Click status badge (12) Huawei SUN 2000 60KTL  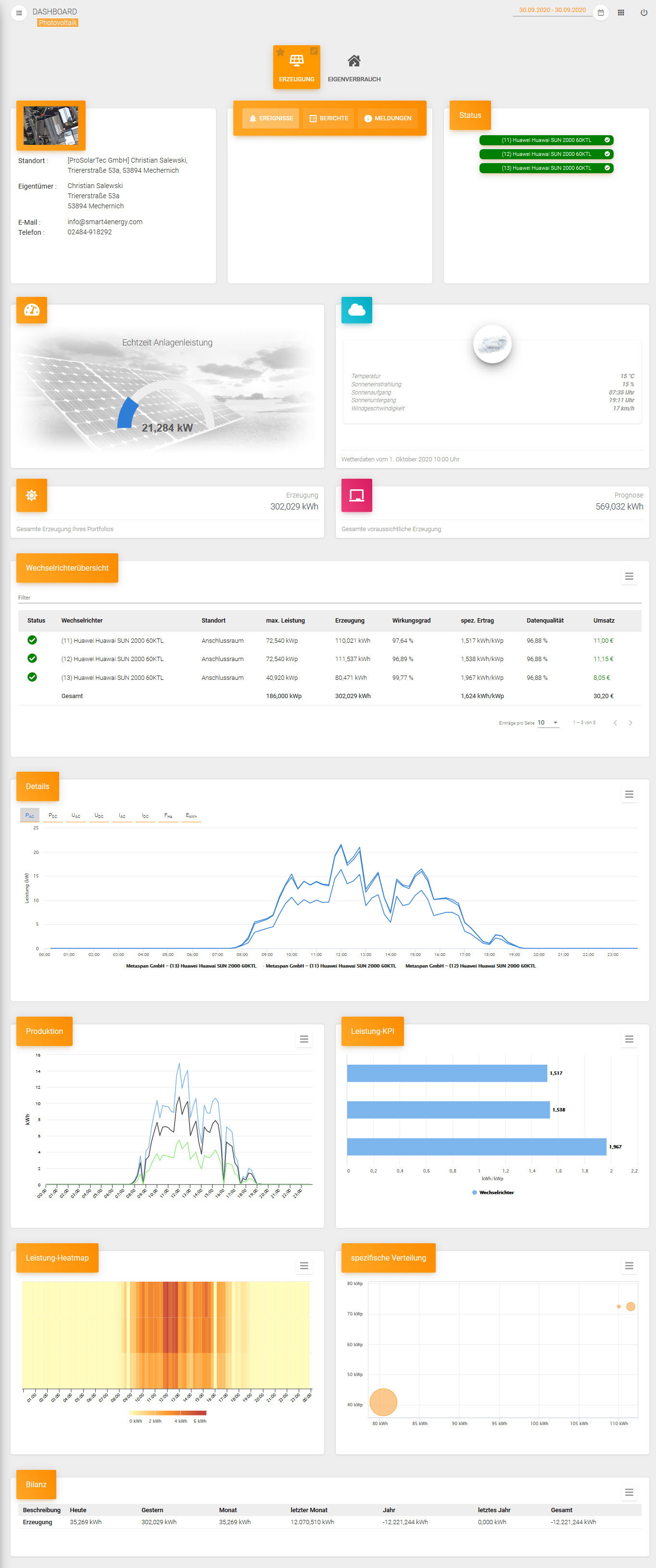pyautogui.click(x=546, y=154)
